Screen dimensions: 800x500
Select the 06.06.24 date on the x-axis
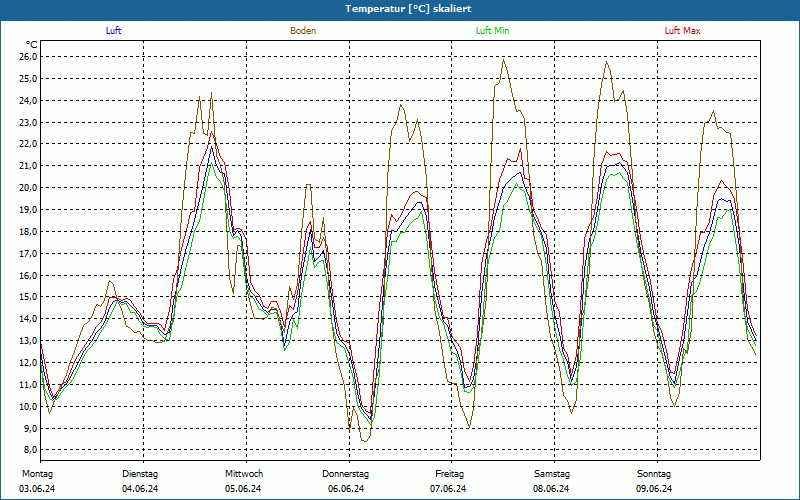pos(346,489)
